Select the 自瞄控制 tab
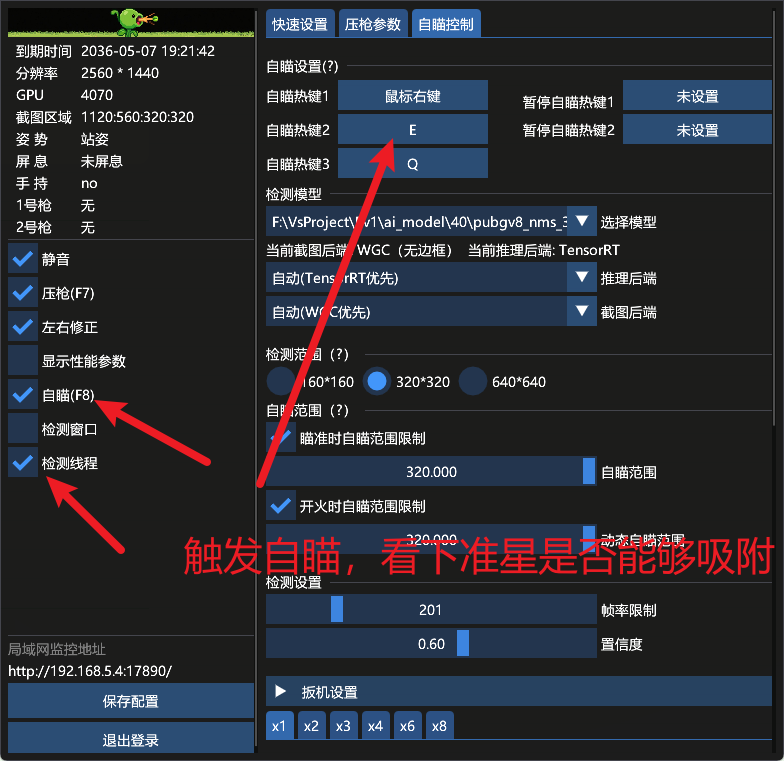Screen dimensions: 784x761 tap(446, 24)
